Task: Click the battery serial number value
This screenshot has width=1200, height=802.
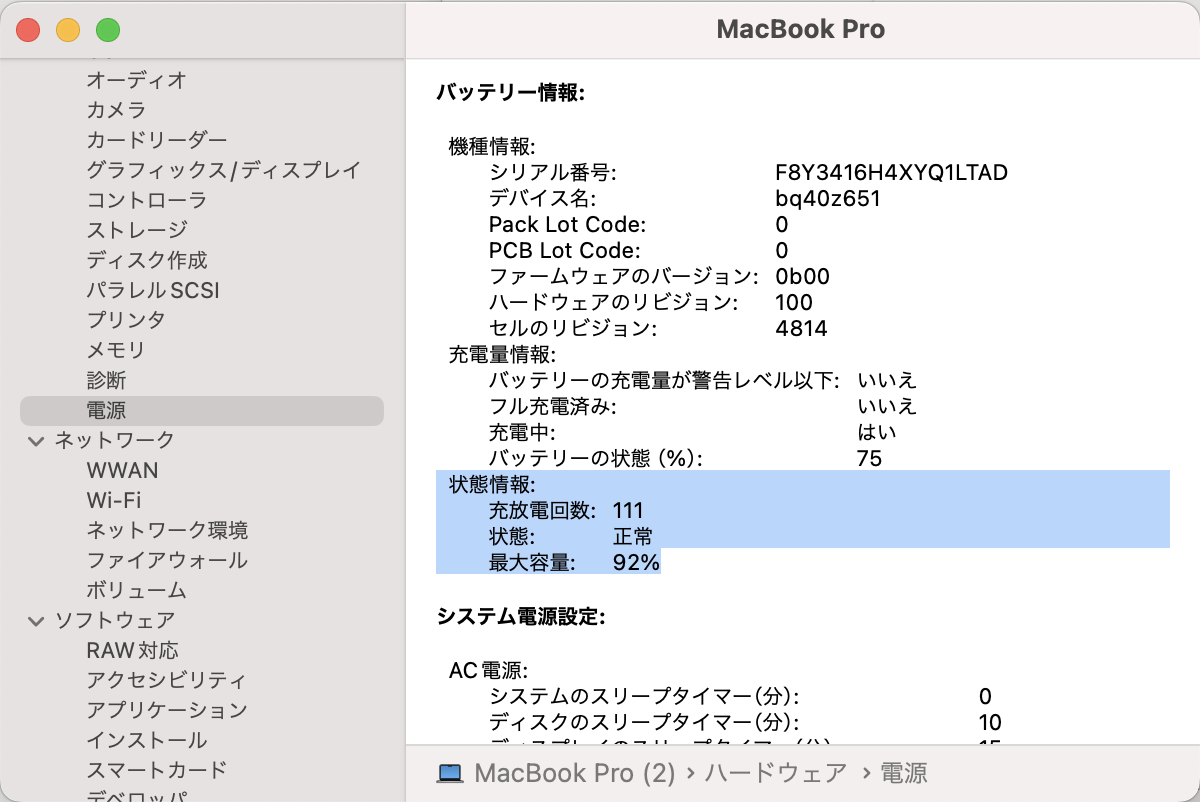Action: click(892, 172)
